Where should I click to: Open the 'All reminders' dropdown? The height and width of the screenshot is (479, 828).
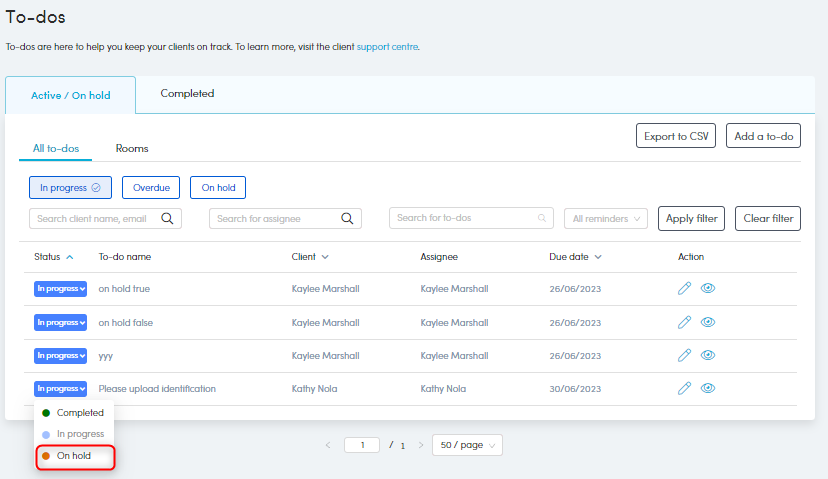[x=606, y=218]
